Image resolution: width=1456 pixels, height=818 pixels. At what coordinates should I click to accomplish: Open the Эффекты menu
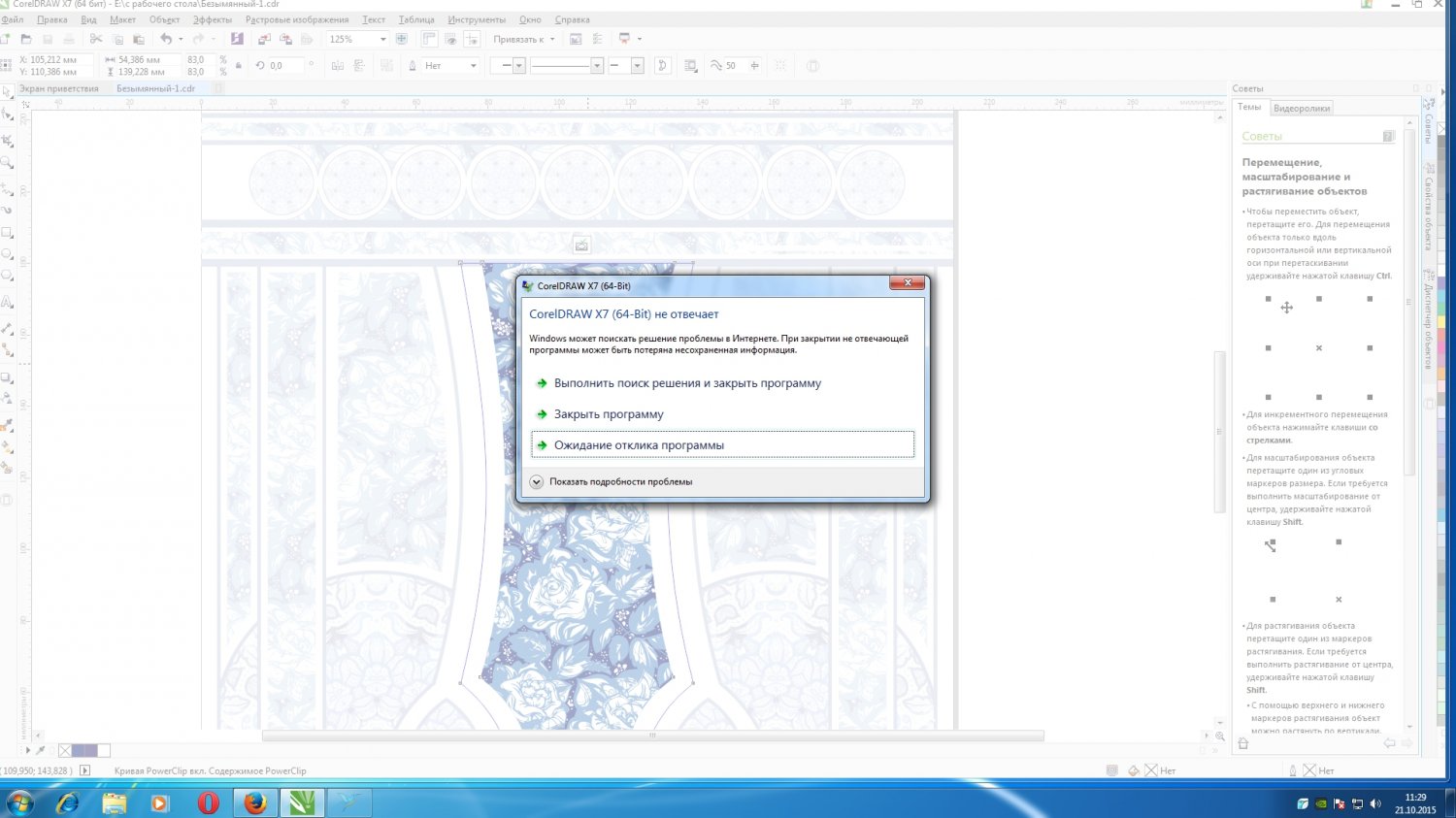pos(213,19)
